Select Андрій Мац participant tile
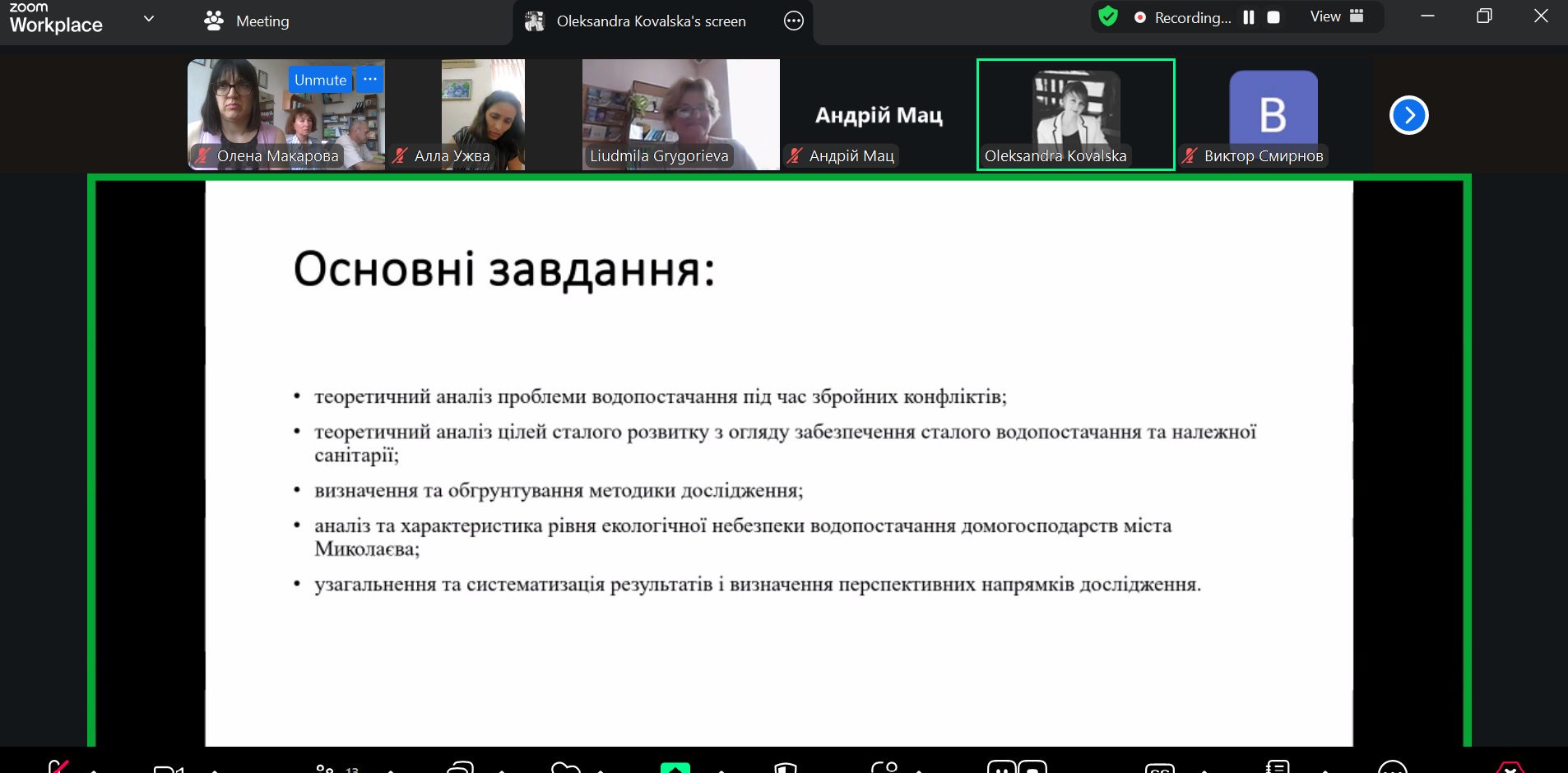The width and height of the screenshot is (1568, 773). 879,114
